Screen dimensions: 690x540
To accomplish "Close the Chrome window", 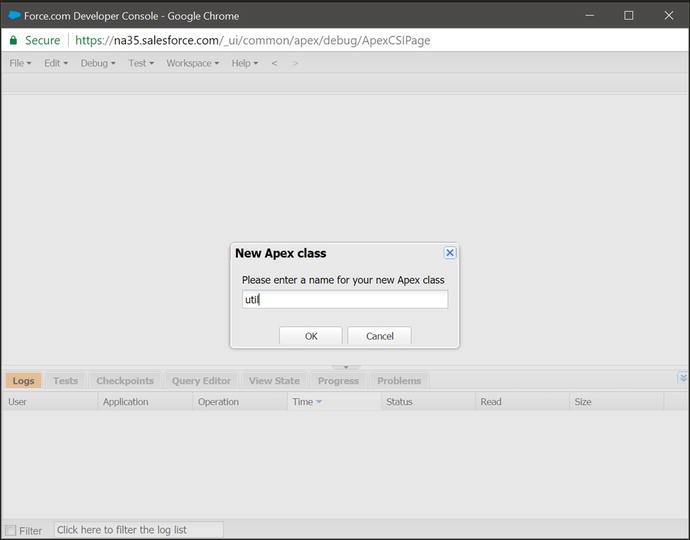I will [669, 15].
